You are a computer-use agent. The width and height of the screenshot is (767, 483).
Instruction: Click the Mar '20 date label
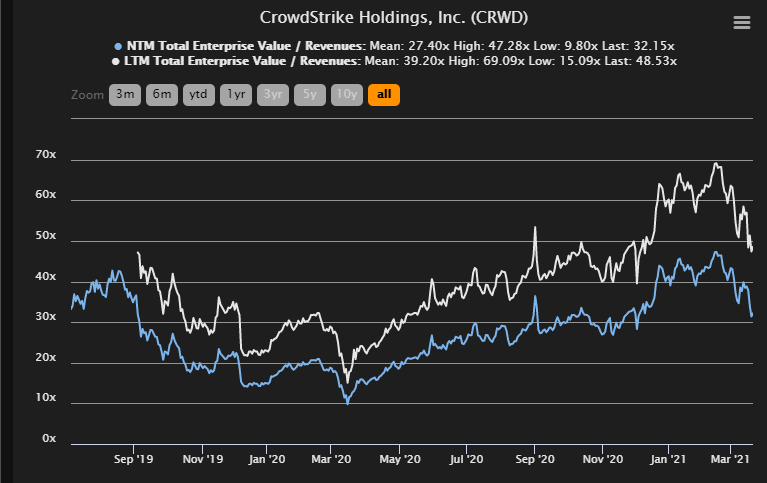pos(331,460)
